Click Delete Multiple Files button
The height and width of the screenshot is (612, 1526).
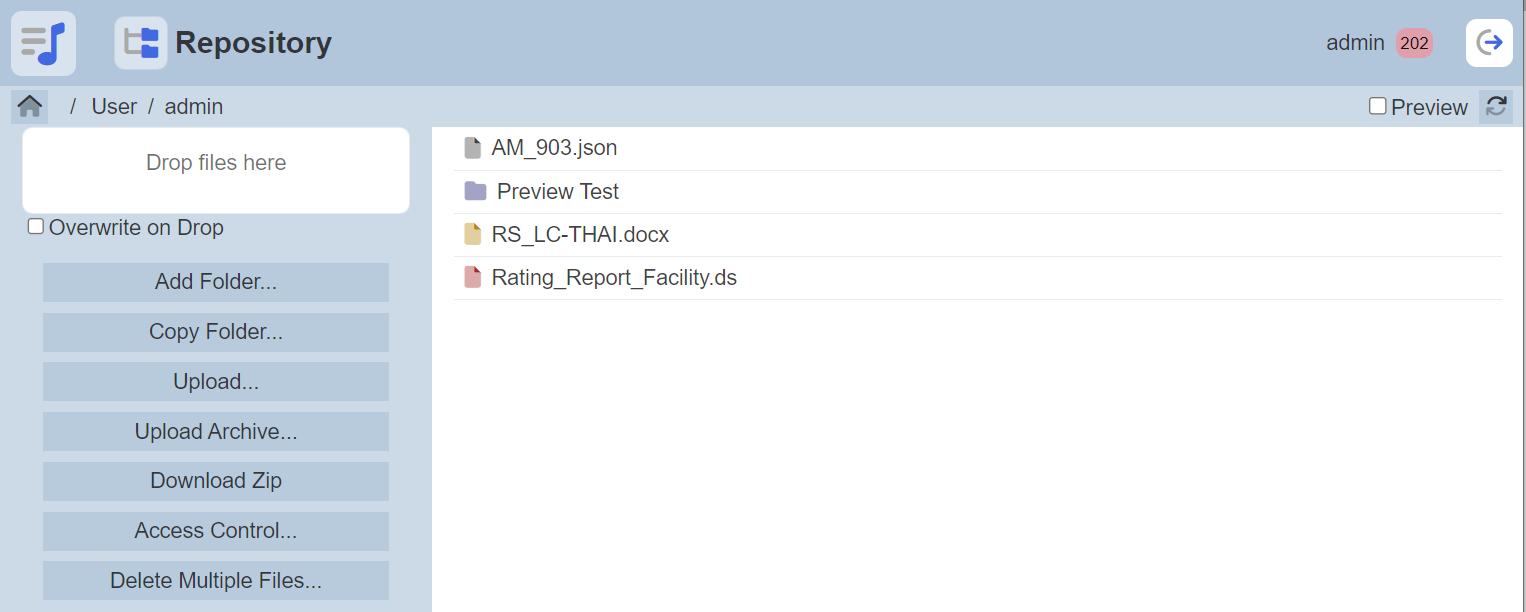tap(216, 581)
